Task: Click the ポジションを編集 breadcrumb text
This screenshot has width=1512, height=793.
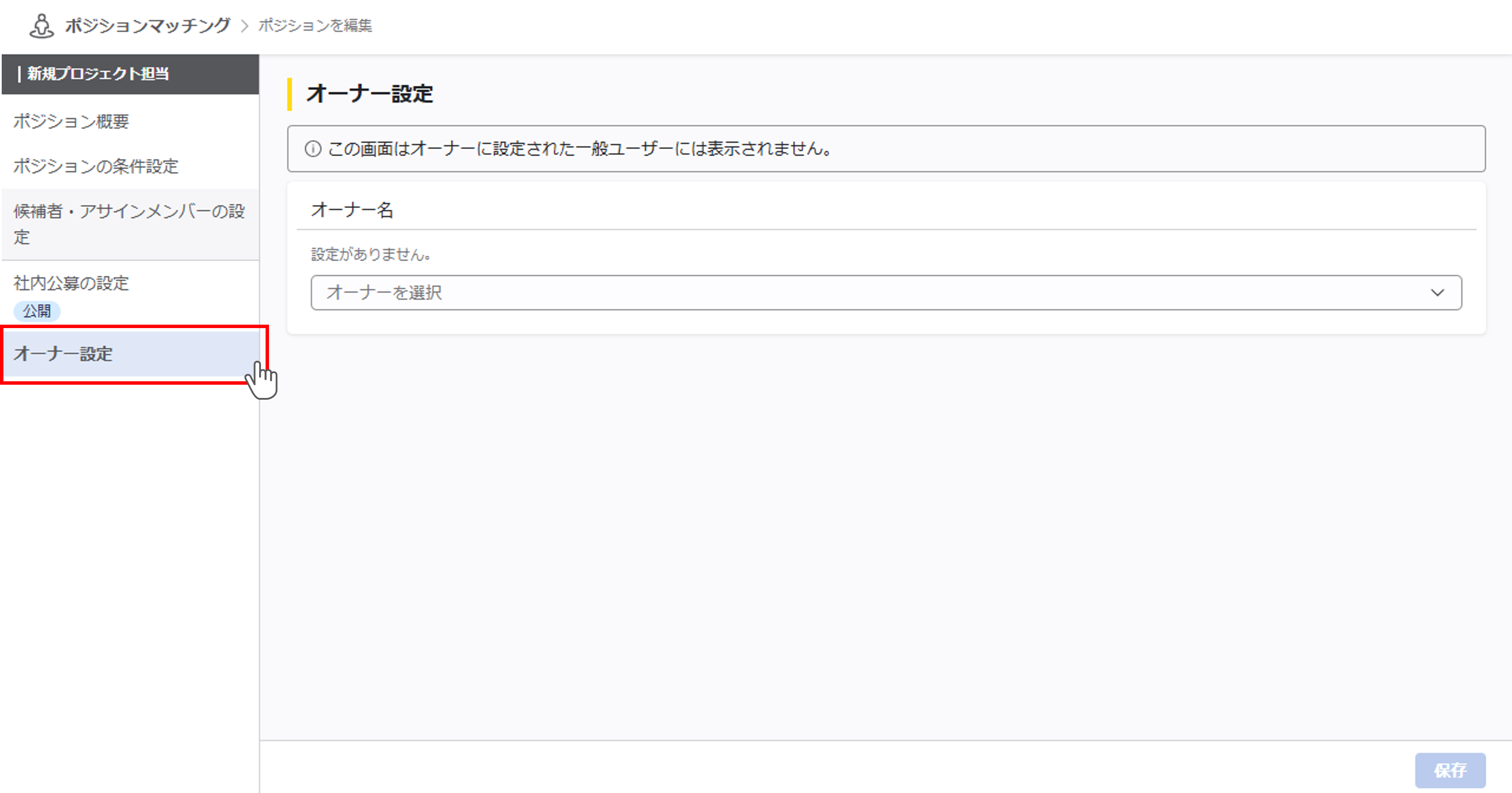Action: tap(315, 26)
